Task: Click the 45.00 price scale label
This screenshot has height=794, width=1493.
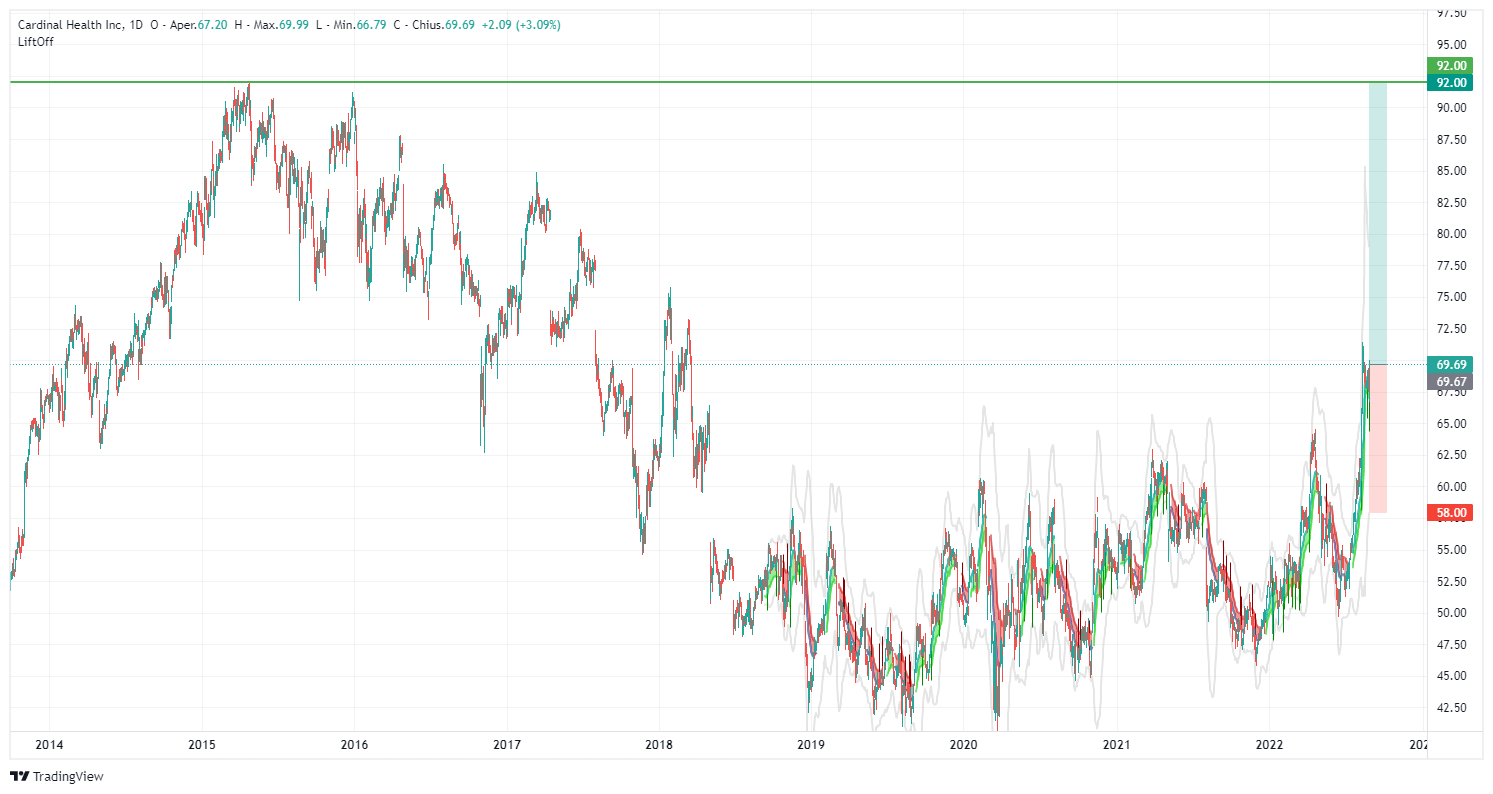Action: (x=1451, y=676)
